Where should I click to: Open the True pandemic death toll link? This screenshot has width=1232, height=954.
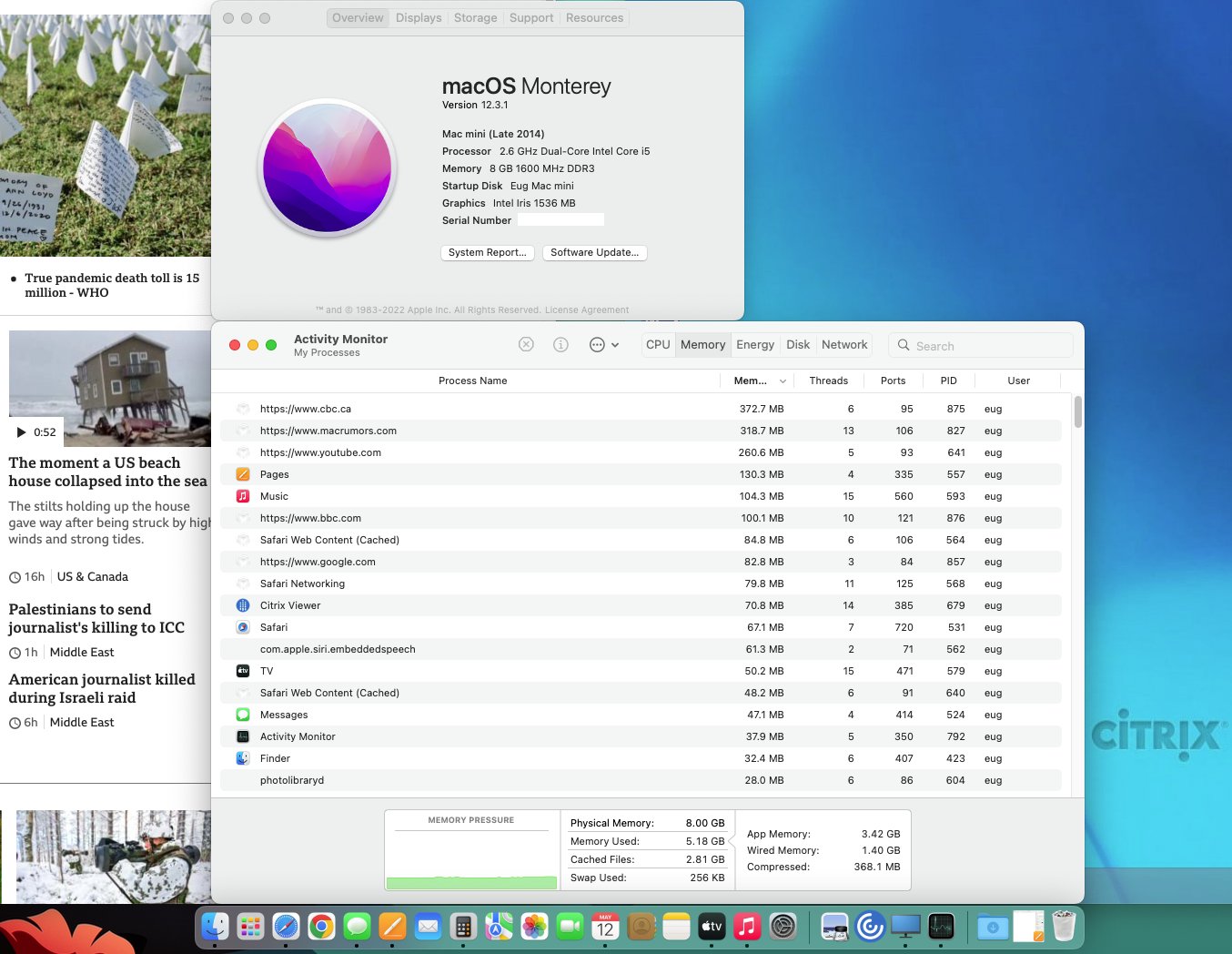point(112,285)
